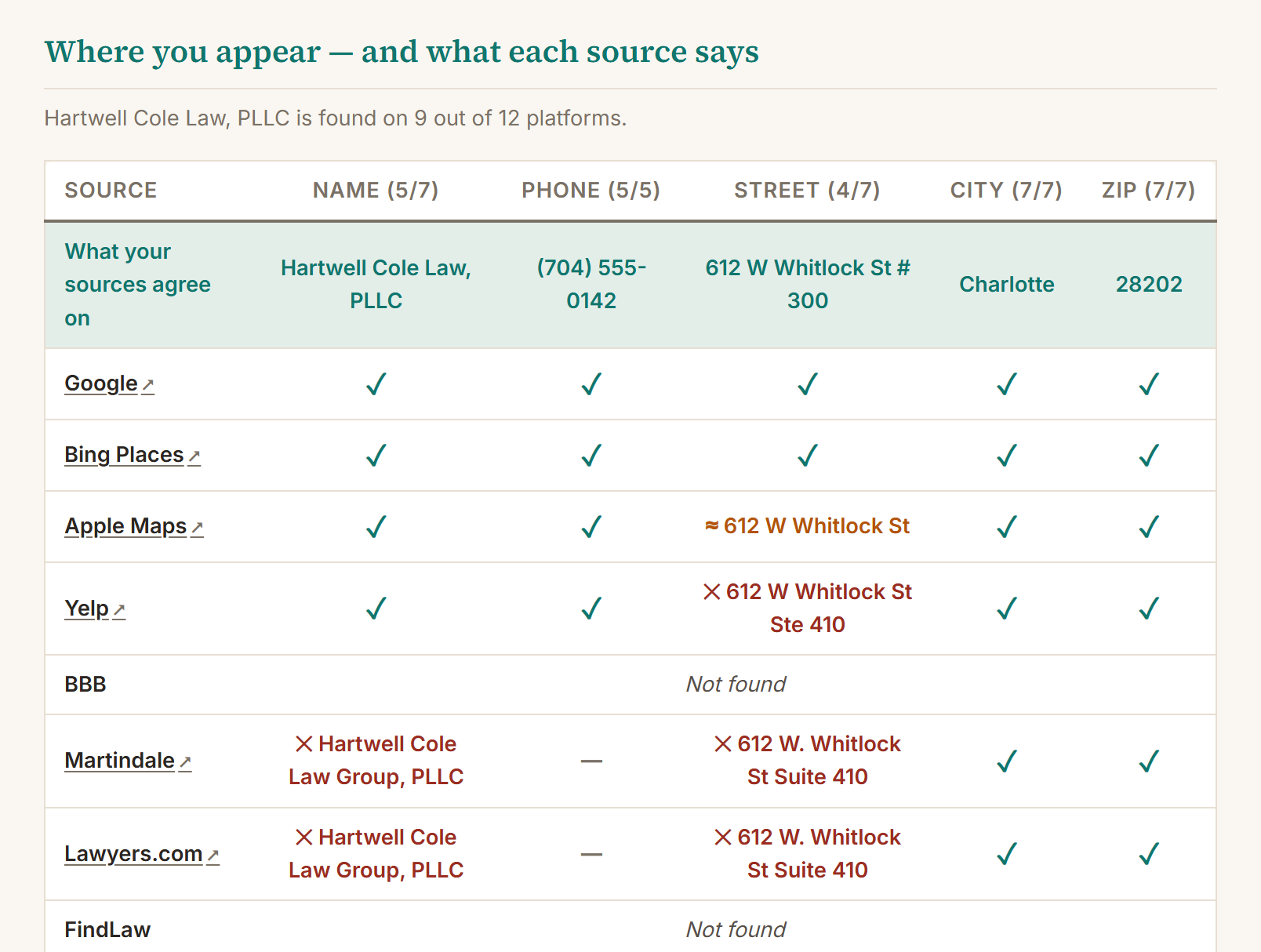This screenshot has height=952, width=1261.
Task: Click the Where you appear section heading
Action: coord(402,52)
